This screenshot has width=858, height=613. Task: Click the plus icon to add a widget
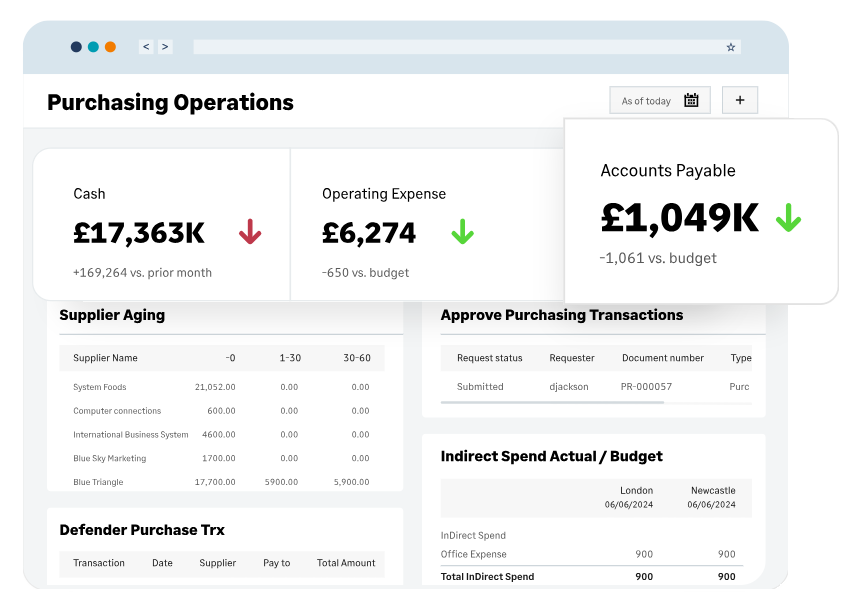(740, 99)
